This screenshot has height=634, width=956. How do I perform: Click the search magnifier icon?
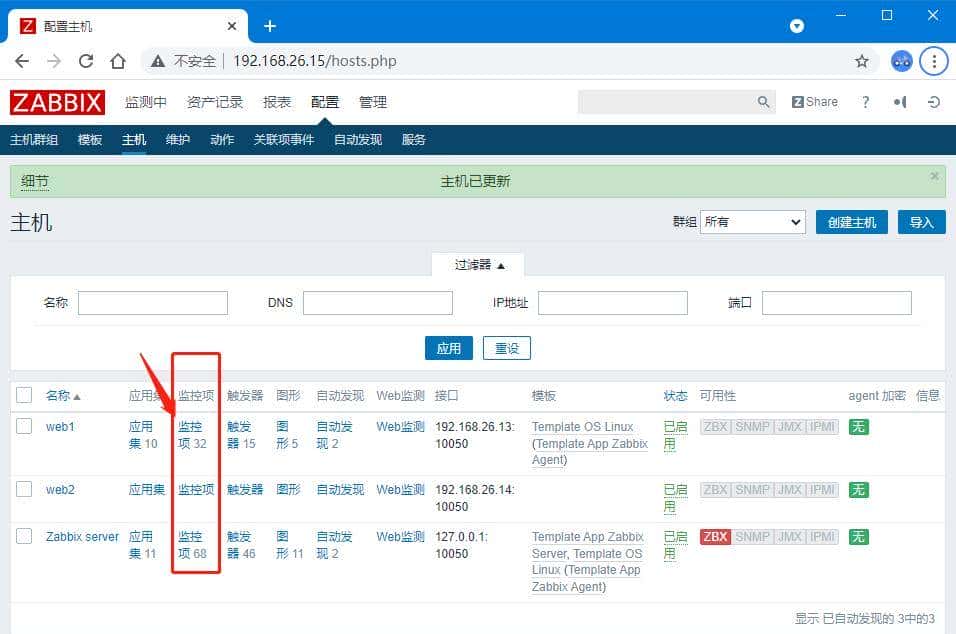763,101
